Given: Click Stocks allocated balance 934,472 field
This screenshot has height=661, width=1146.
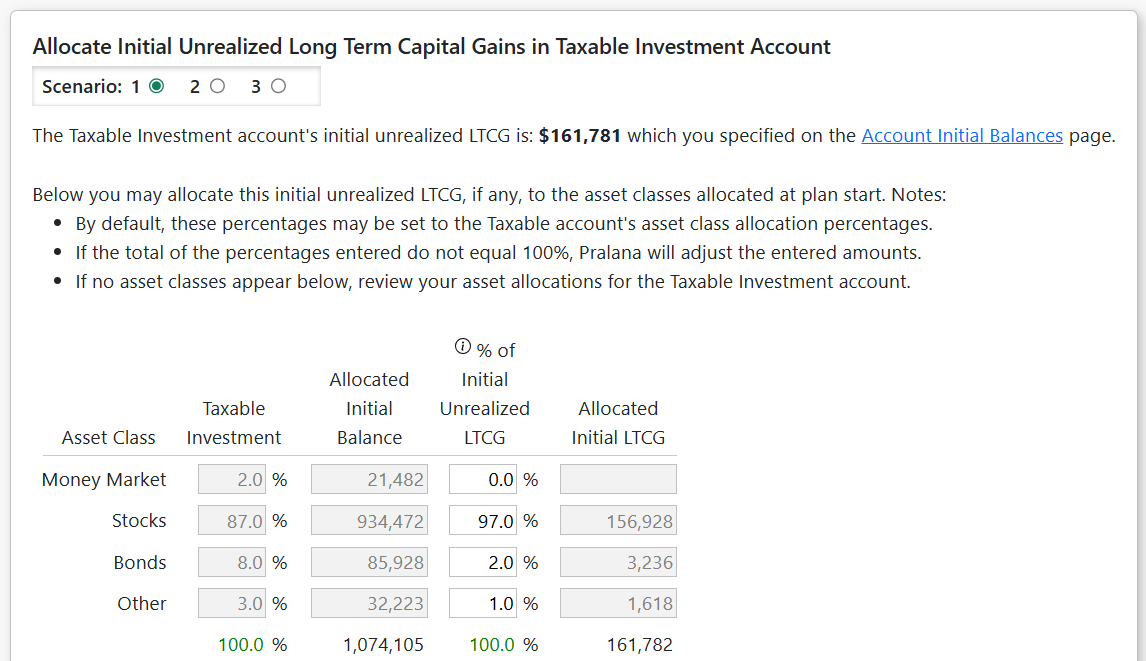Looking at the screenshot, I should click(x=369, y=521).
